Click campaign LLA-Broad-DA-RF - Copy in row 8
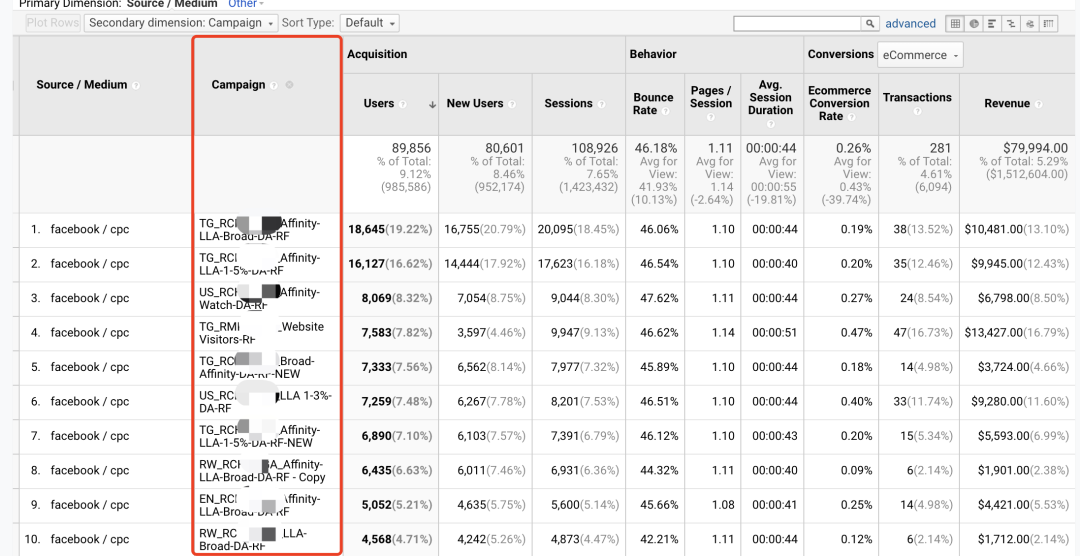 (x=262, y=471)
